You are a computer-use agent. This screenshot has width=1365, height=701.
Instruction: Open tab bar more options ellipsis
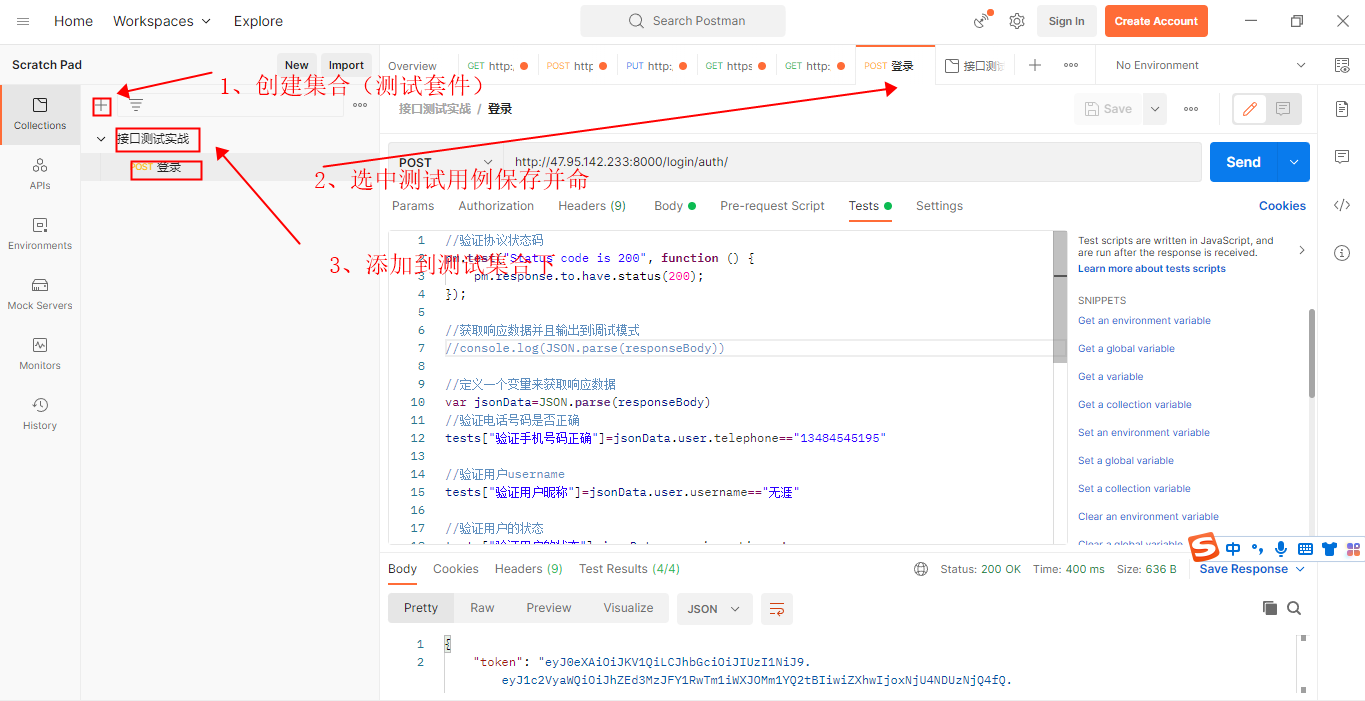(x=1071, y=65)
